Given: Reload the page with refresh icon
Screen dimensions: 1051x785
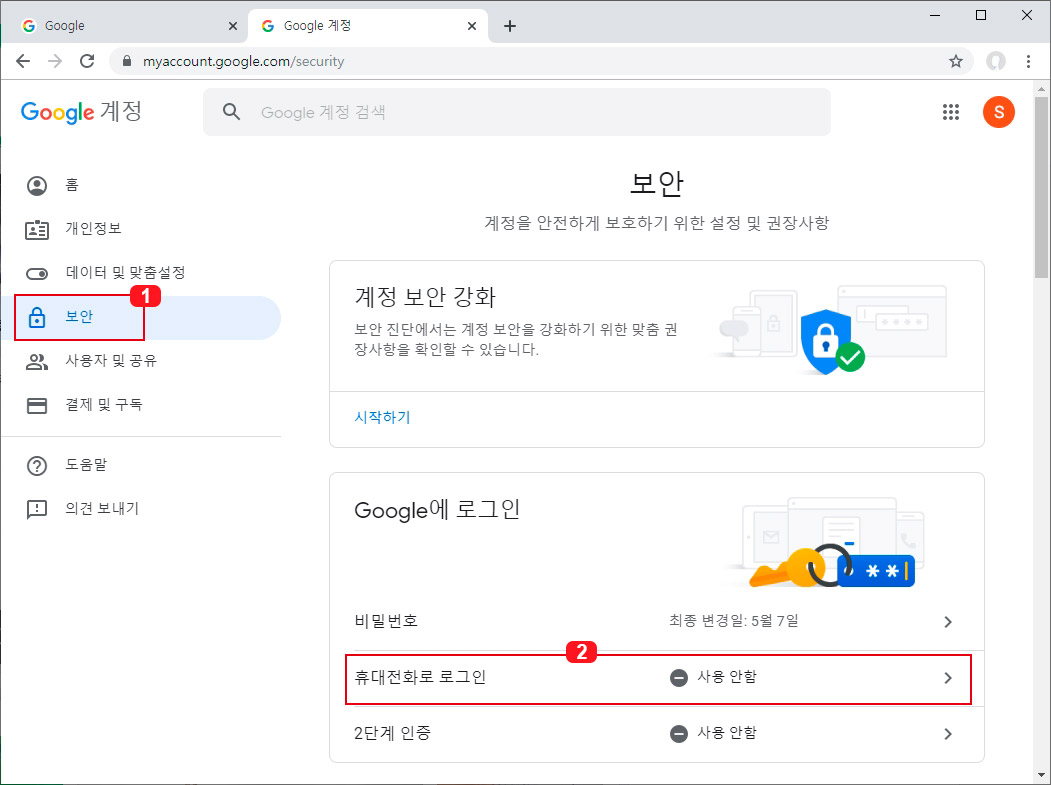Looking at the screenshot, I should [87, 61].
